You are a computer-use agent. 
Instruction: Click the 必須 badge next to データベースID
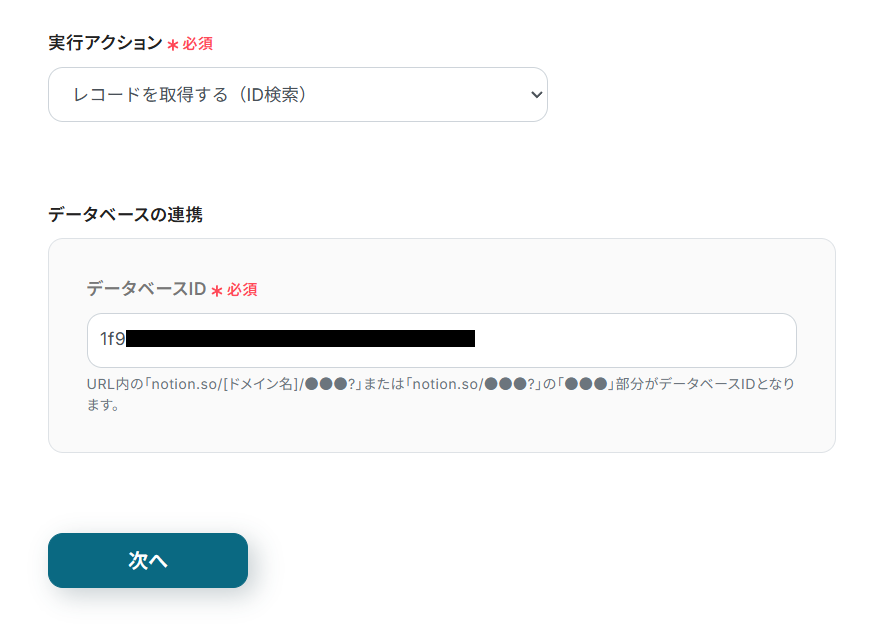pos(242,289)
